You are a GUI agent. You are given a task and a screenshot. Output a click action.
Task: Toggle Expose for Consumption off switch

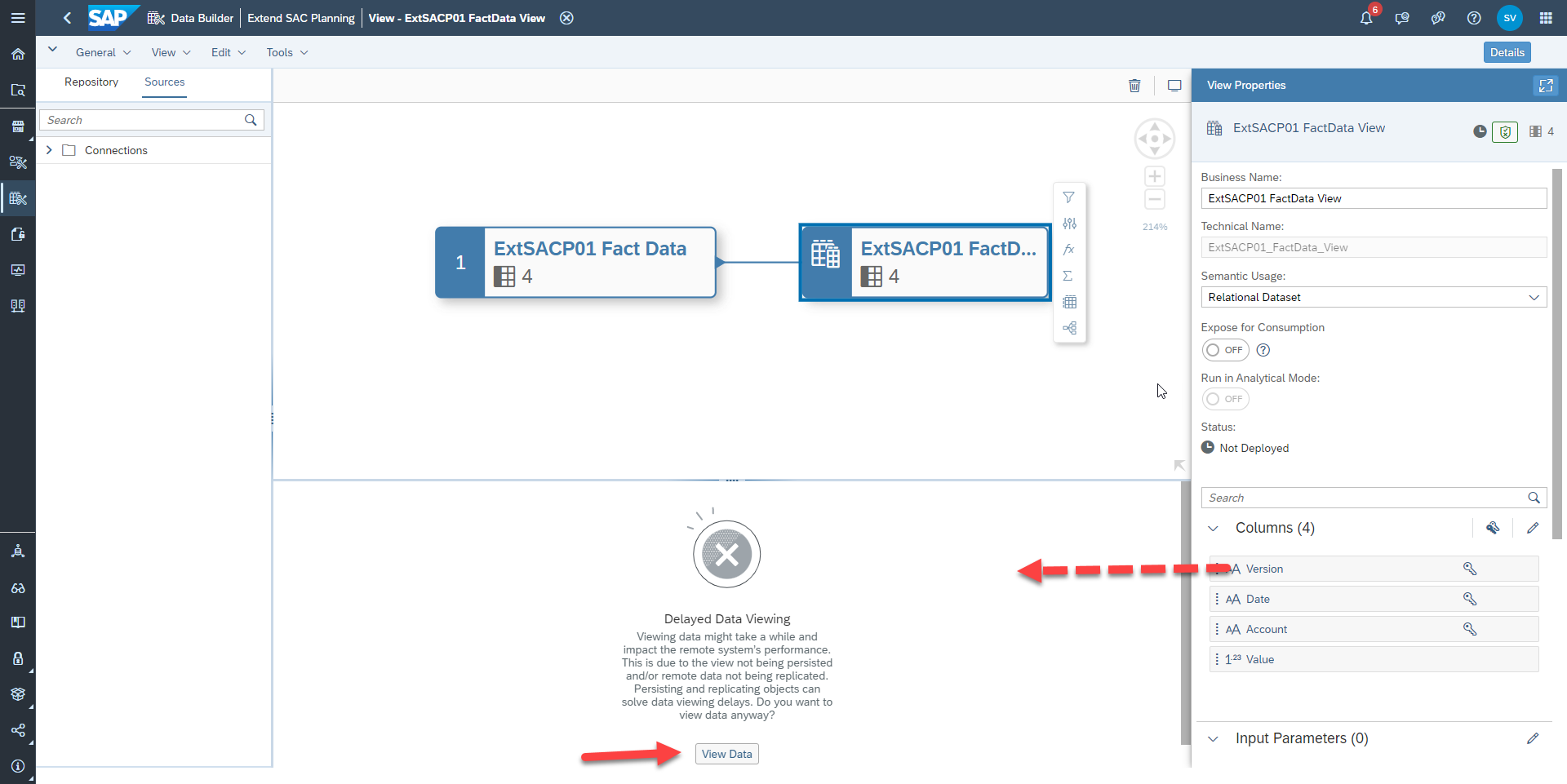pyautogui.click(x=1225, y=350)
